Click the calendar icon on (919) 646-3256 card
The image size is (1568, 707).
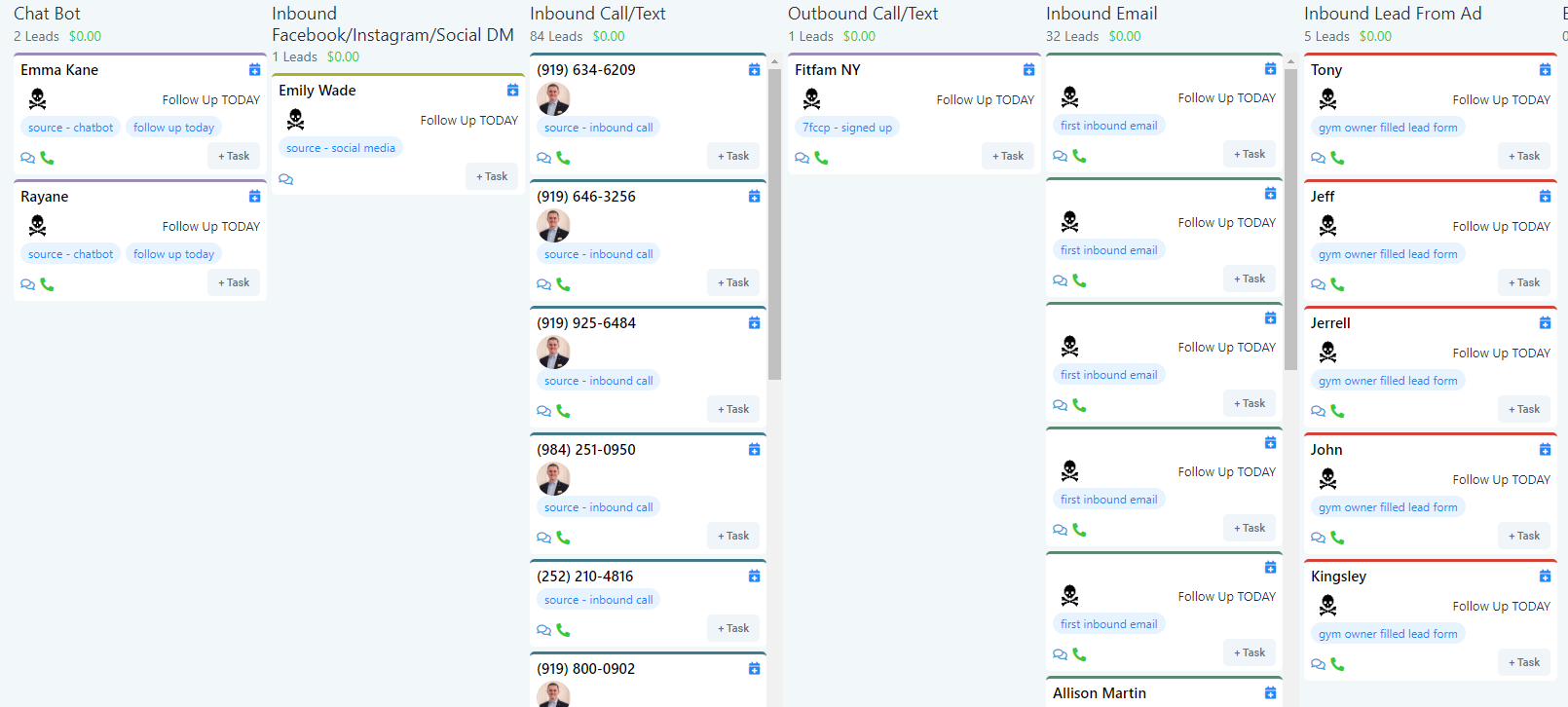754,197
